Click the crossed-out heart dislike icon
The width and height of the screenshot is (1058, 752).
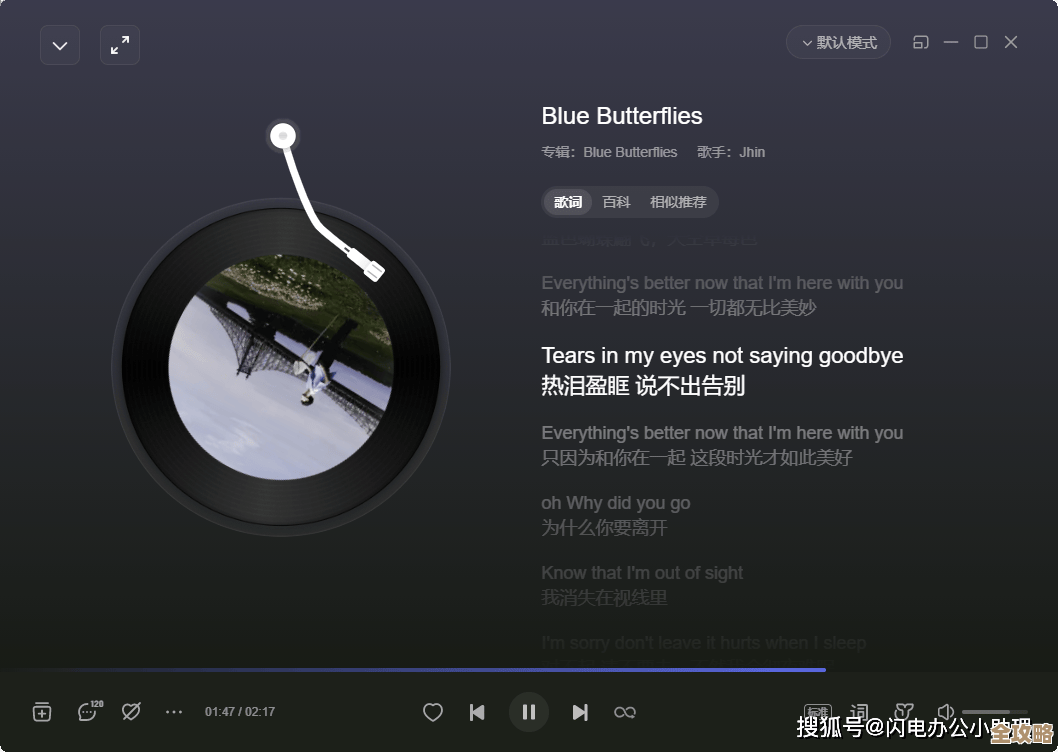click(131, 711)
